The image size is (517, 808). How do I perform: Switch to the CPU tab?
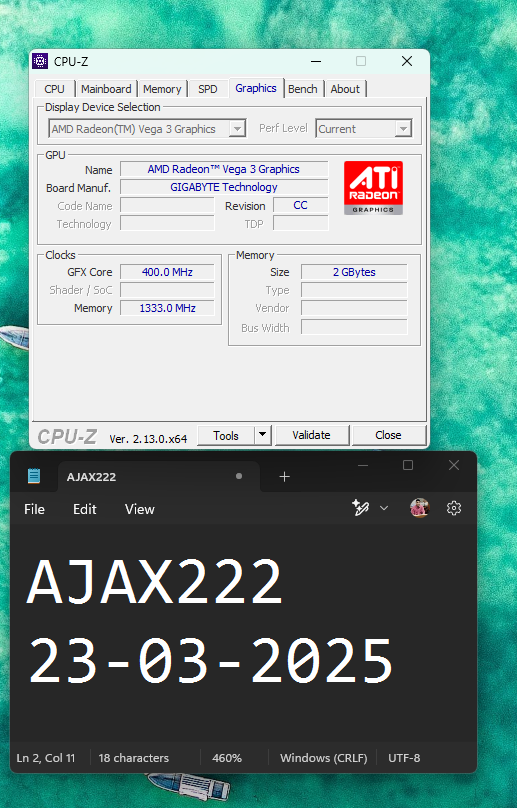pyautogui.click(x=55, y=89)
